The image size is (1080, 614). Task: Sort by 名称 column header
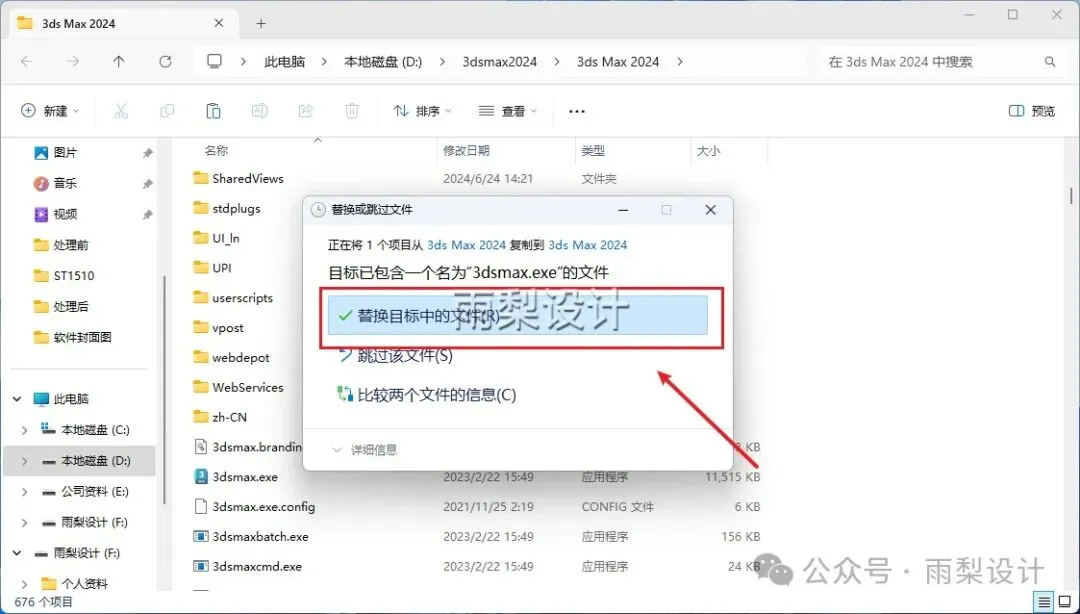[216, 150]
